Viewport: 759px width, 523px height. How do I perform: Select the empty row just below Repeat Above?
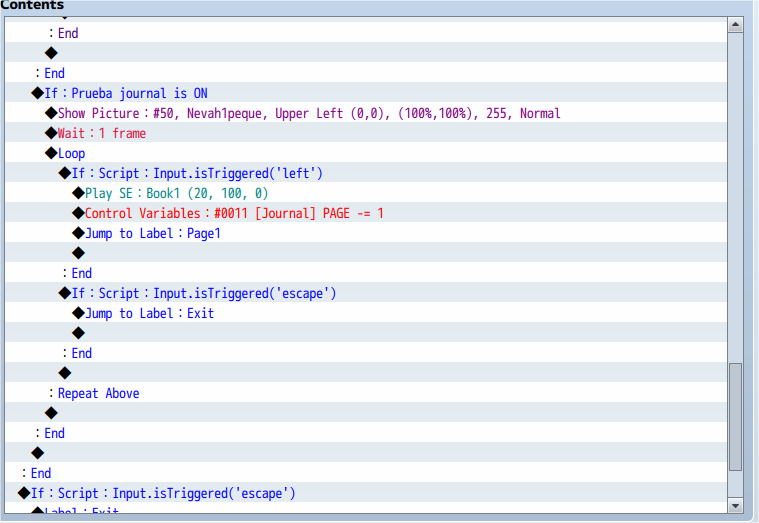click(x=365, y=413)
